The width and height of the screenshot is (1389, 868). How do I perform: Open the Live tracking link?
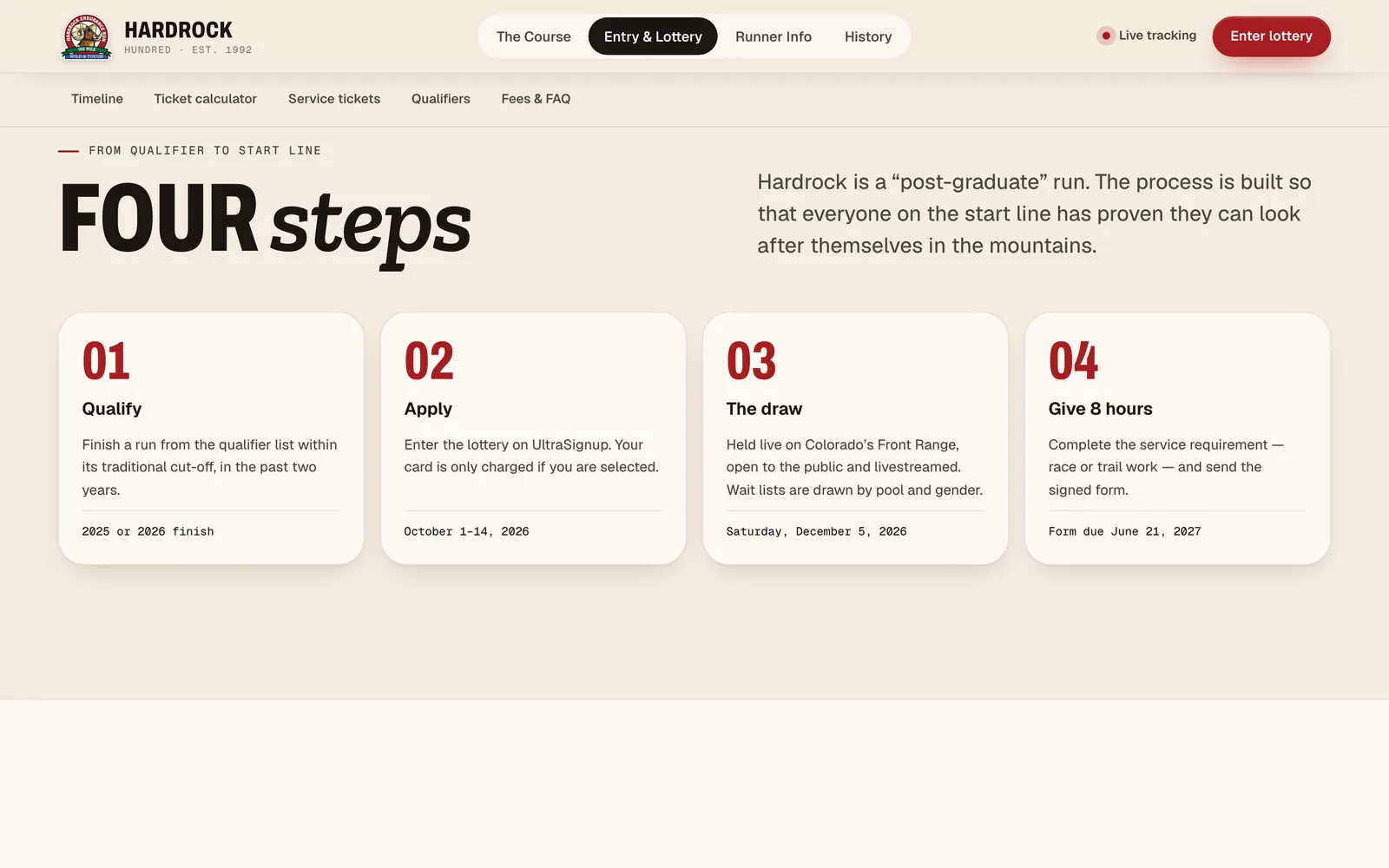(x=1147, y=36)
